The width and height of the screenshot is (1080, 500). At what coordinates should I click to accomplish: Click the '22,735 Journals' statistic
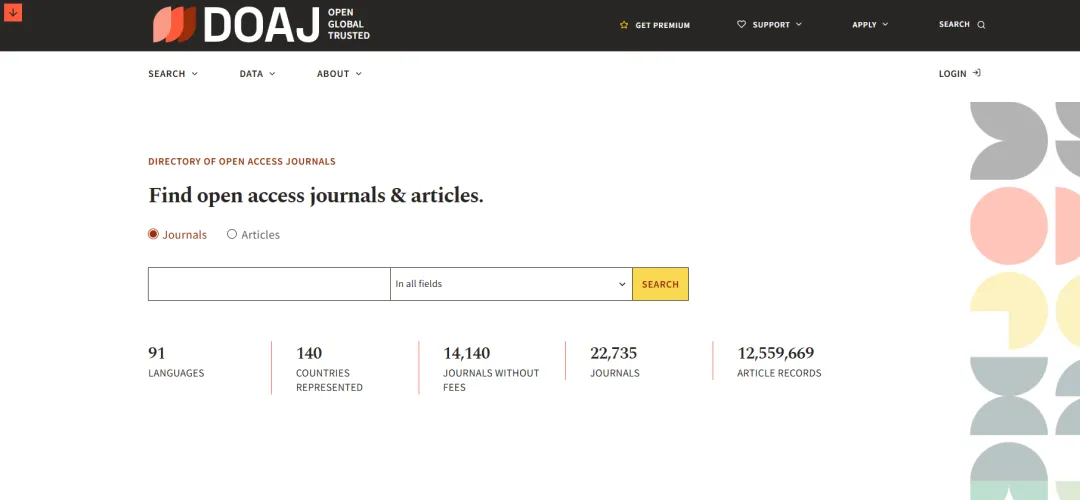(614, 362)
